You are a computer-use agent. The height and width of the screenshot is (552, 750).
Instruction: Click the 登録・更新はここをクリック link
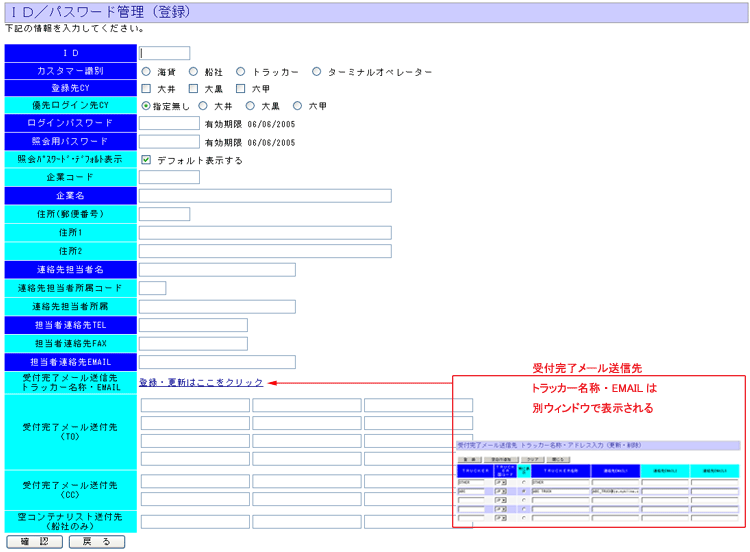coord(201,382)
